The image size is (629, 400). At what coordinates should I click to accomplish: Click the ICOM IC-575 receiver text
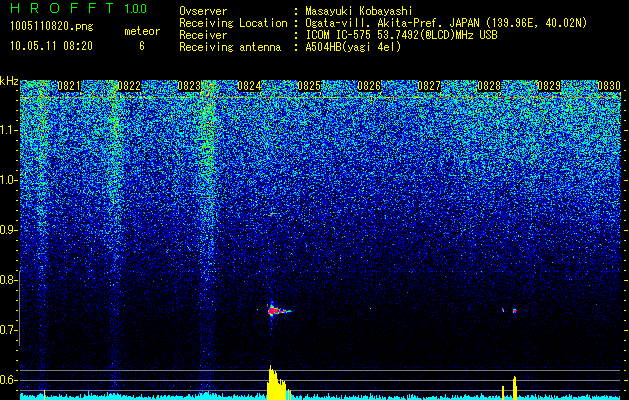pyautogui.click(x=401, y=35)
